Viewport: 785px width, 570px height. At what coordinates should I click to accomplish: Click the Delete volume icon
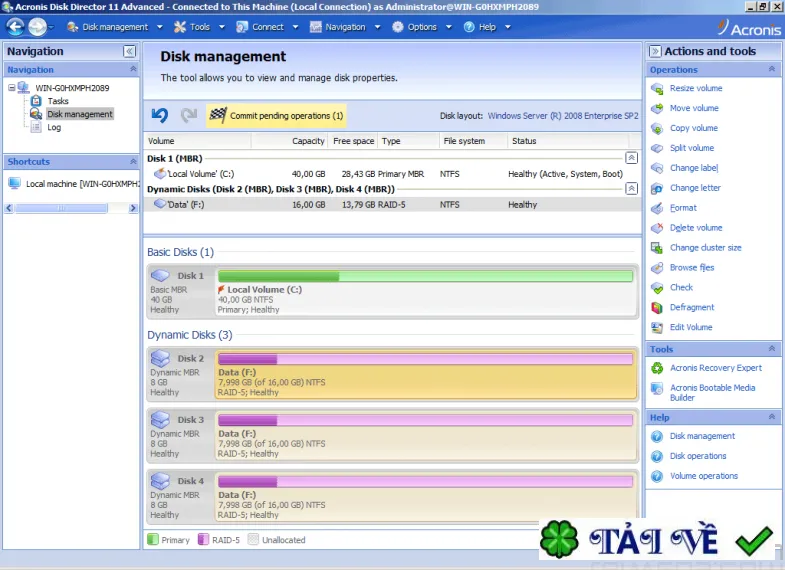point(657,228)
